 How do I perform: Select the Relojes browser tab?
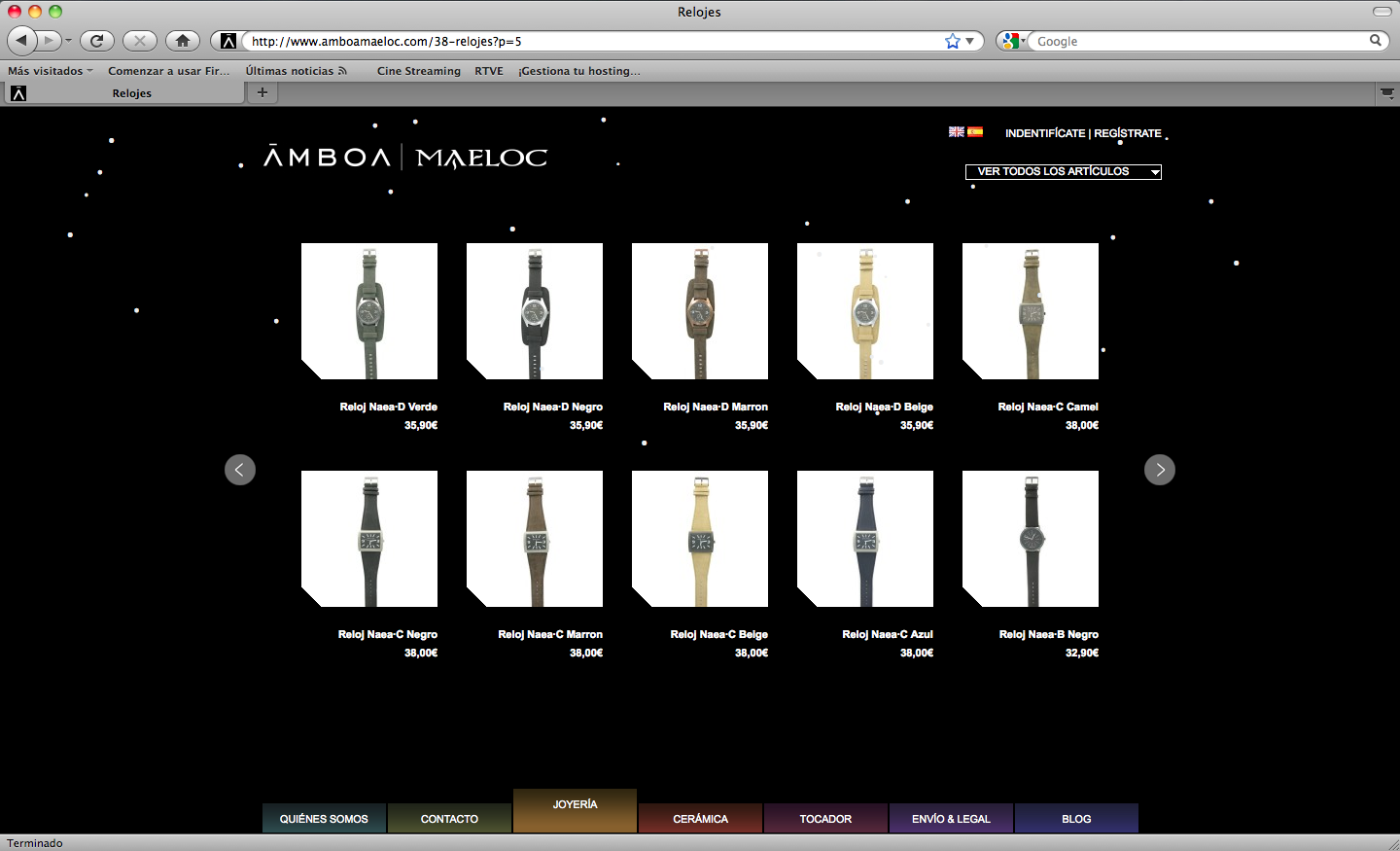[131, 93]
